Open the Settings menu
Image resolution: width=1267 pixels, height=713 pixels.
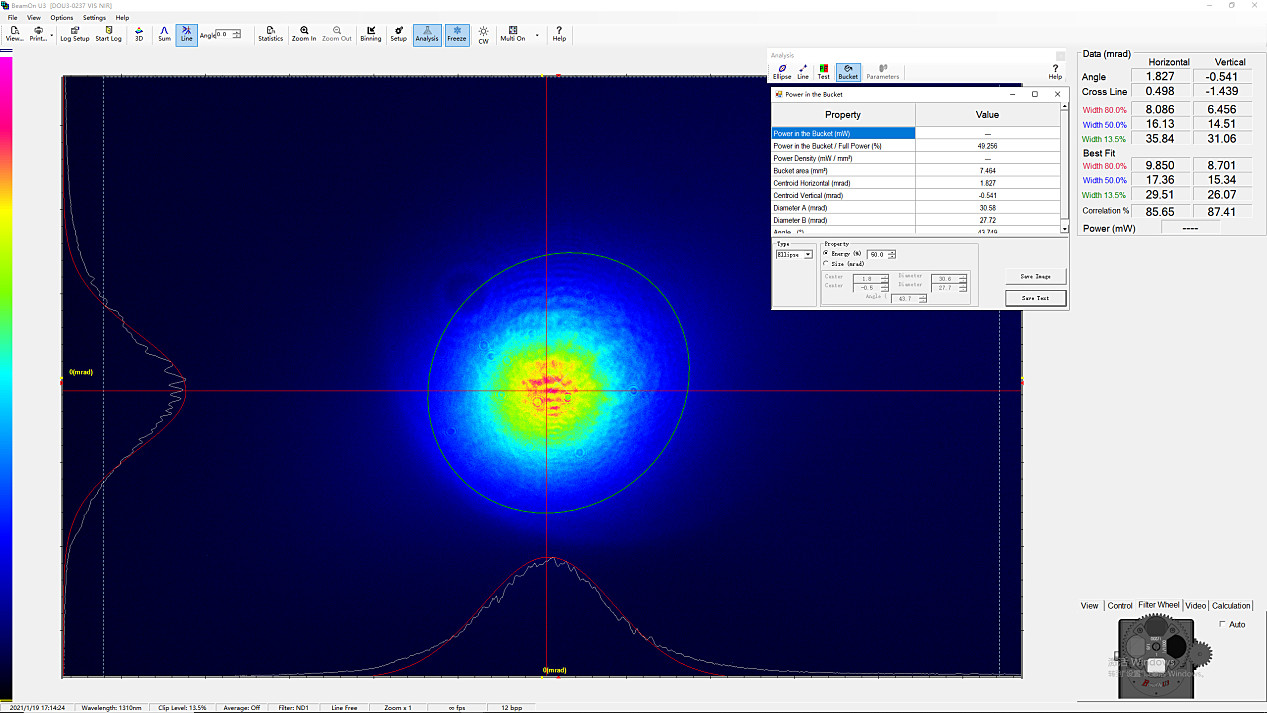click(94, 18)
